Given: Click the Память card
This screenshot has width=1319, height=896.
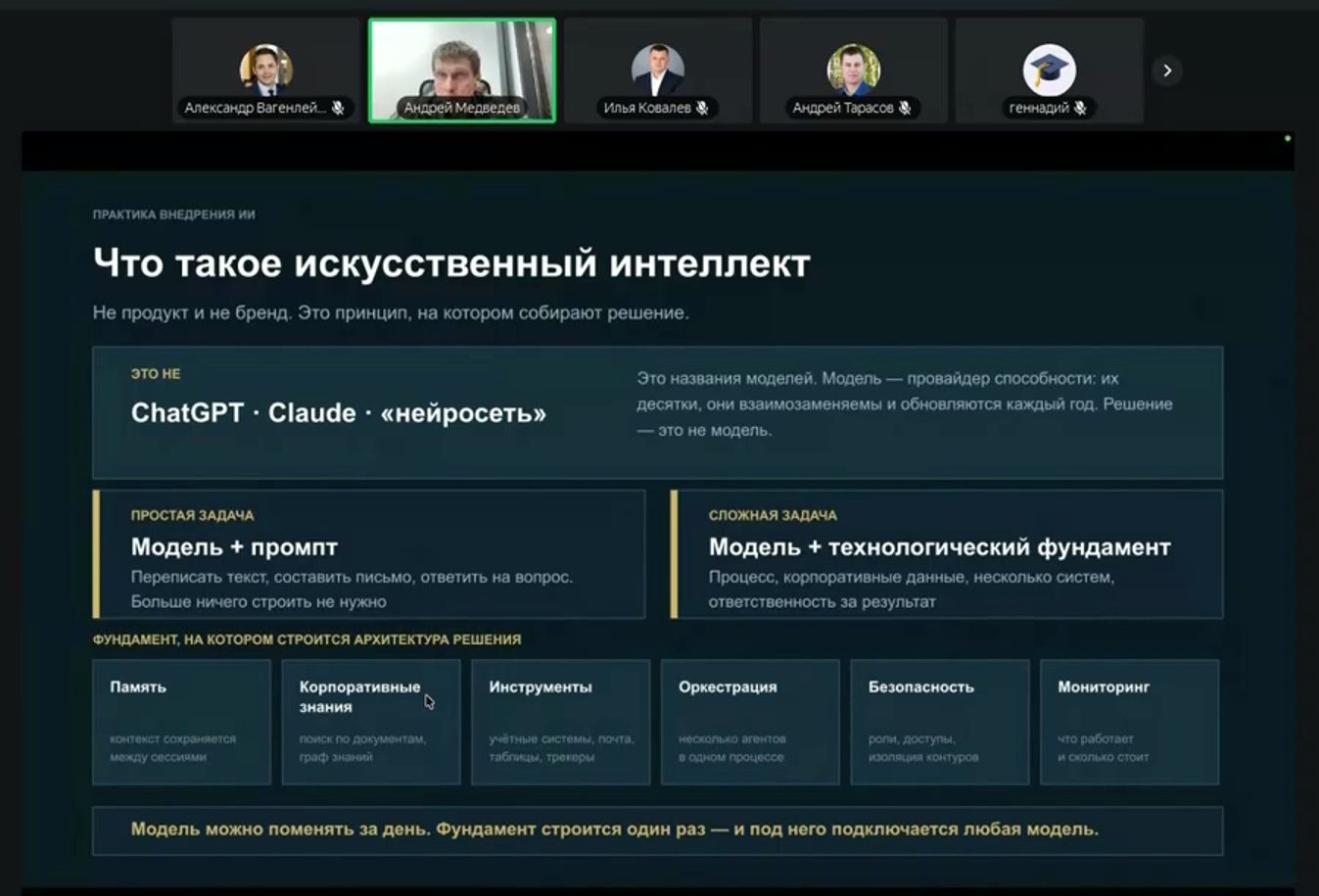Looking at the screenshot, I should (x=181, y=722).
